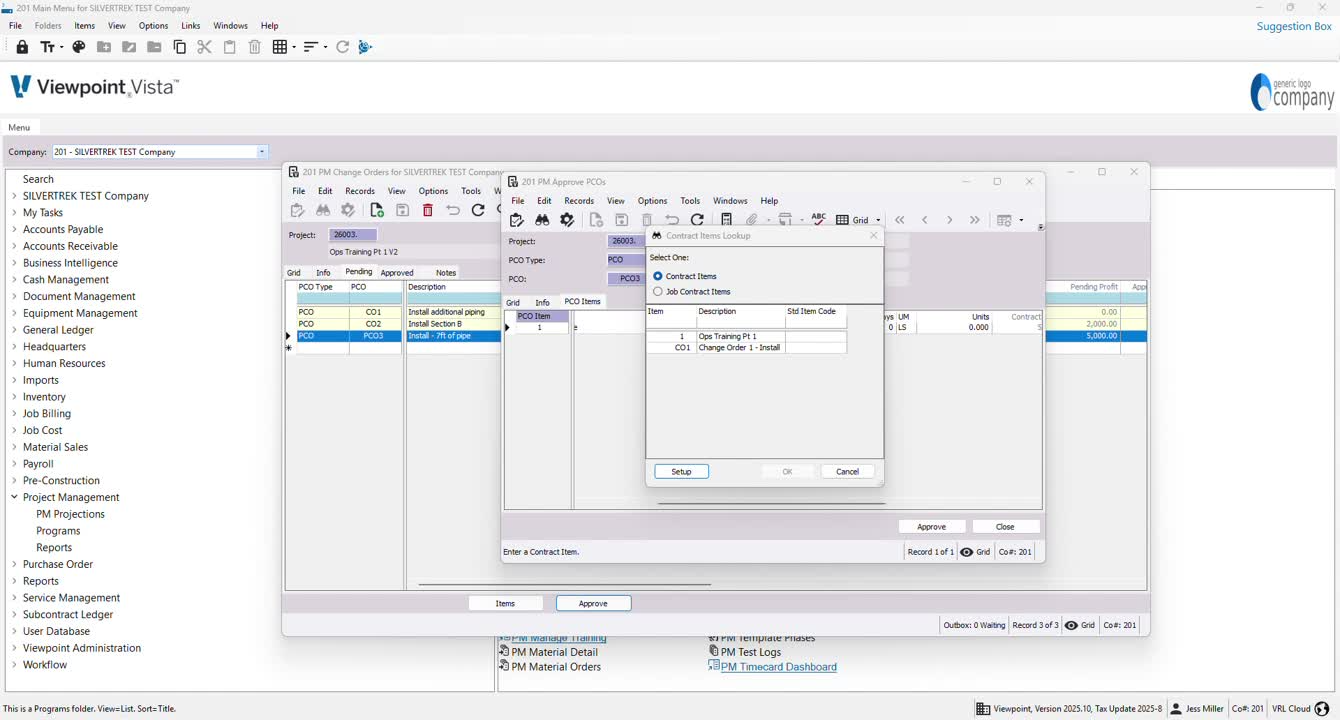Go to last record double-arrow icon
This screenshot has width=1340, height=720.
click(x=975, y=220)
